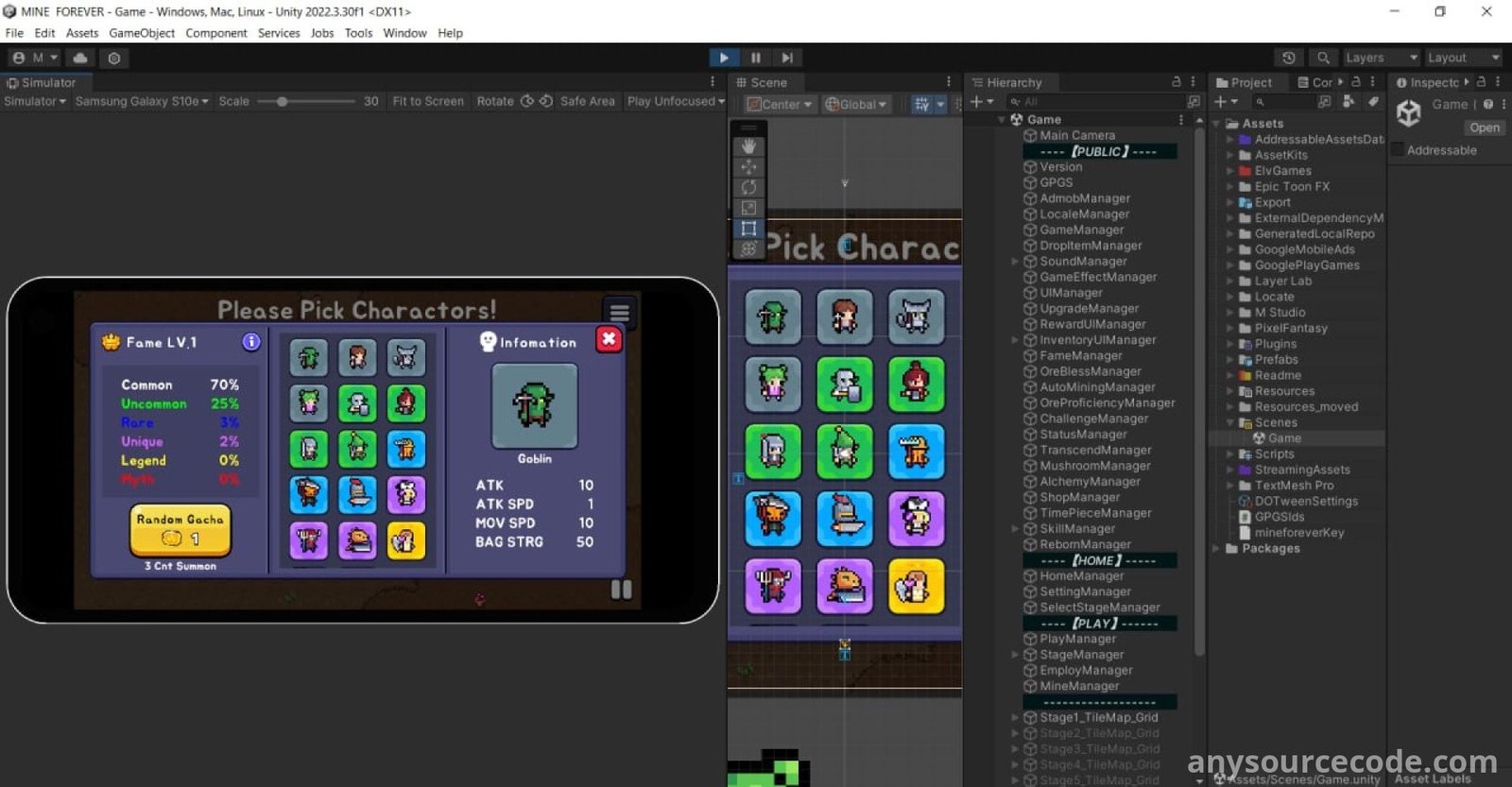Open the Scene panel kebab menu
This screenshot has width=1512, height=787.
[x=949, y=82]
